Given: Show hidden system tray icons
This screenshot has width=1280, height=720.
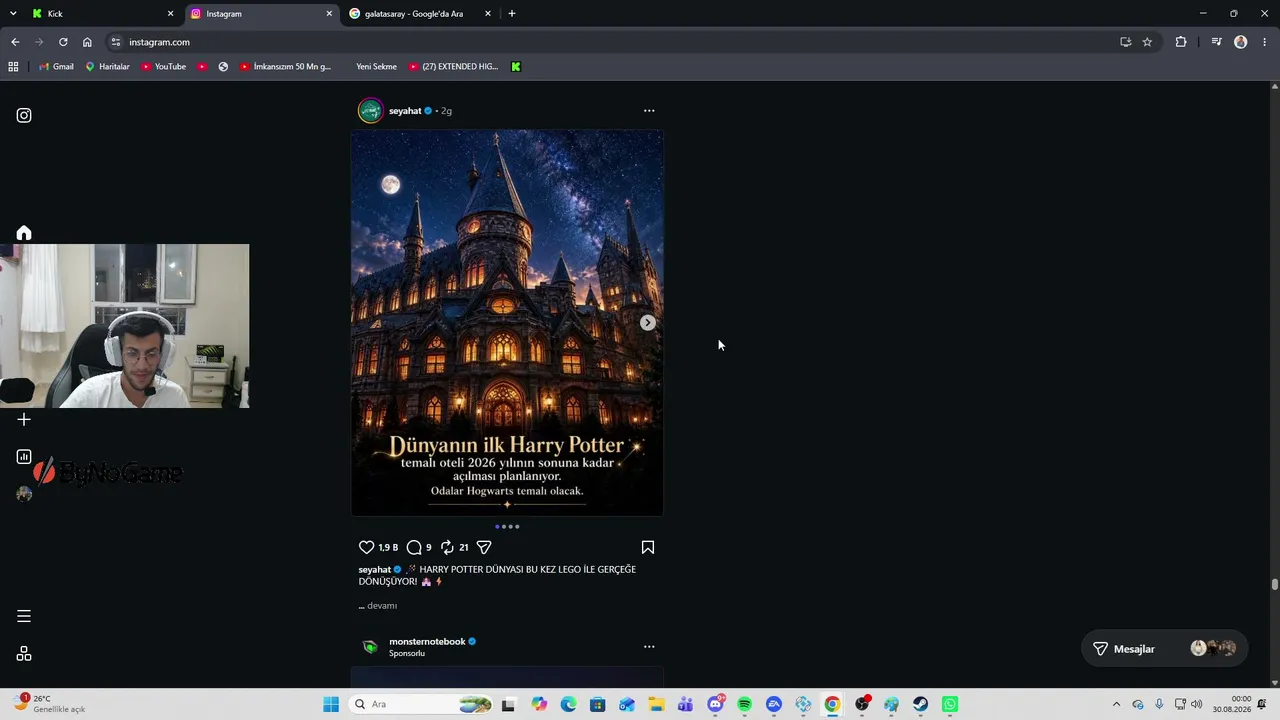Looking at the screenshot, I should point(1116,704).
